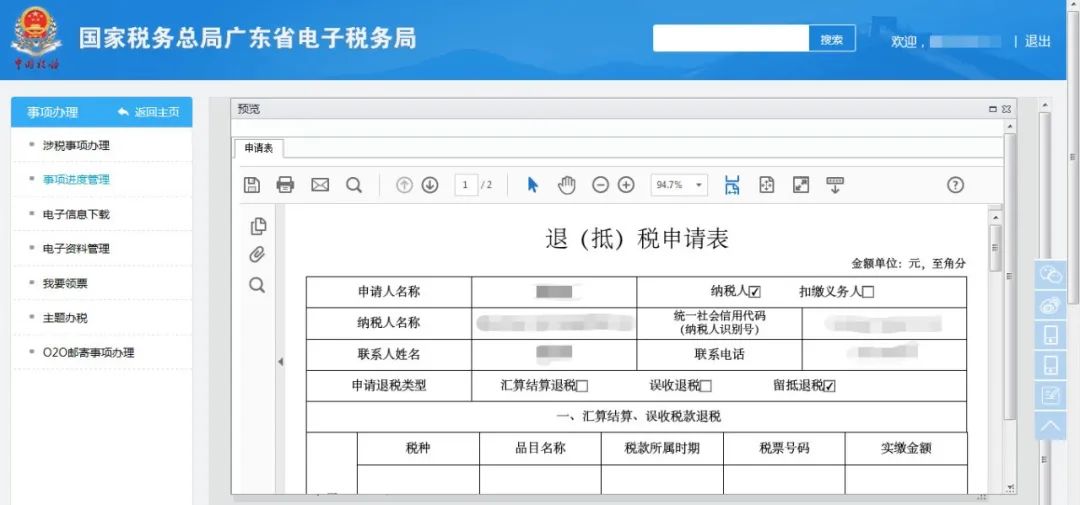The width and height of the screenshot is (1080, 505).
Task: Collapse the PDF side panel with triangle
Action: click(x=280, y=362)
